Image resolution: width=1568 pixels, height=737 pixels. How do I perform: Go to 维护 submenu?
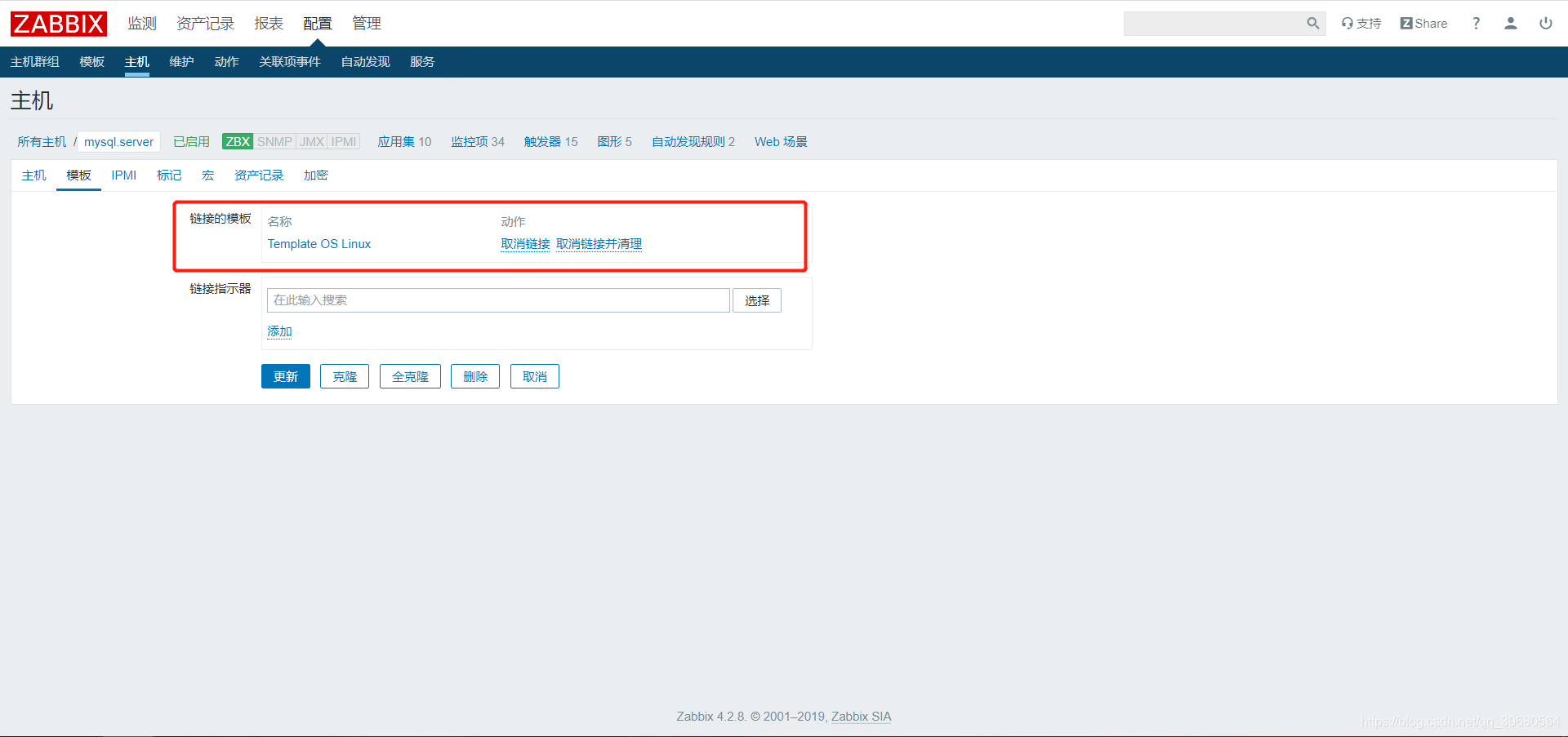(x=182, y=62)
